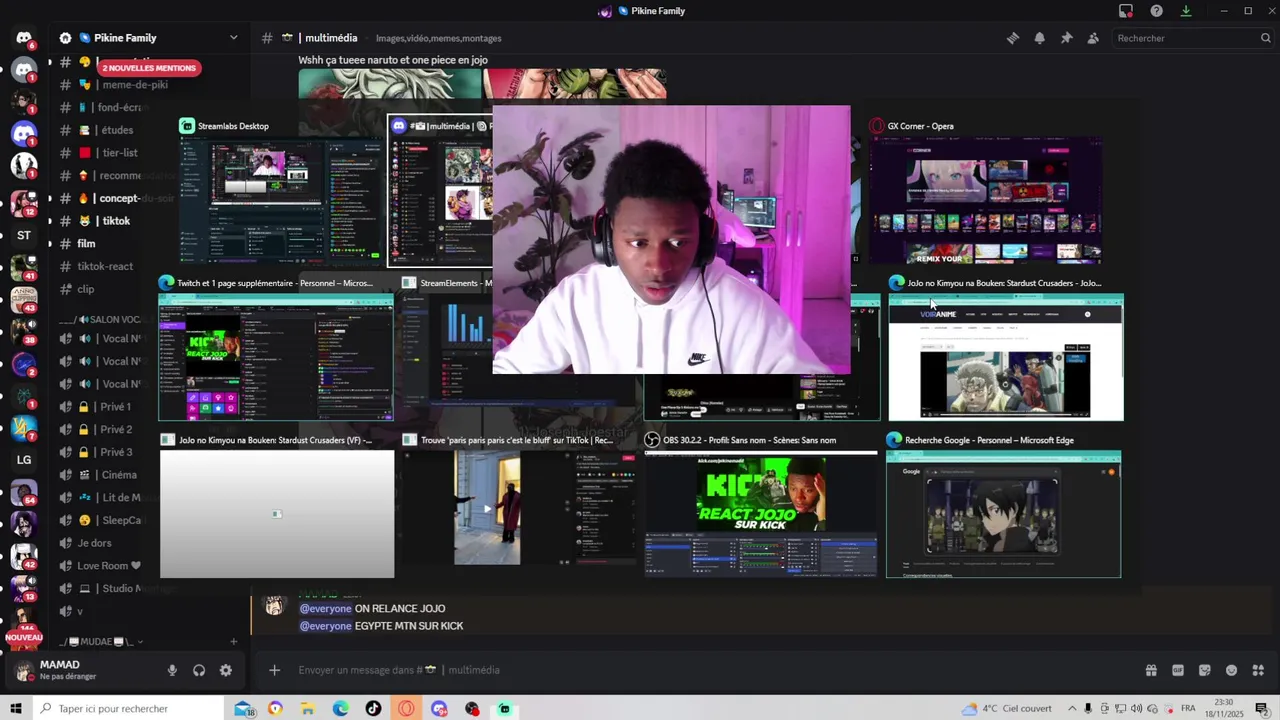Image resolution: width=1280 pixels, height=720 pixels.
Task: Click Windows taskbar search box
Action: click(x=128, y=708)
